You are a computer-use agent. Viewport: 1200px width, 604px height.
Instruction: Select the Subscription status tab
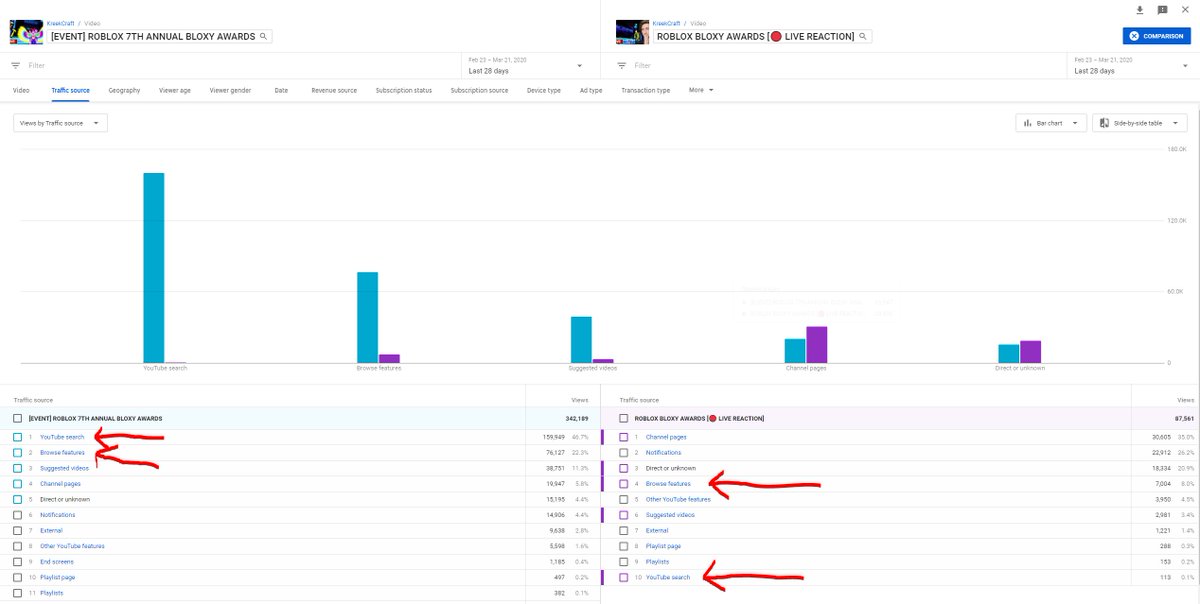(x=404, y=90)
